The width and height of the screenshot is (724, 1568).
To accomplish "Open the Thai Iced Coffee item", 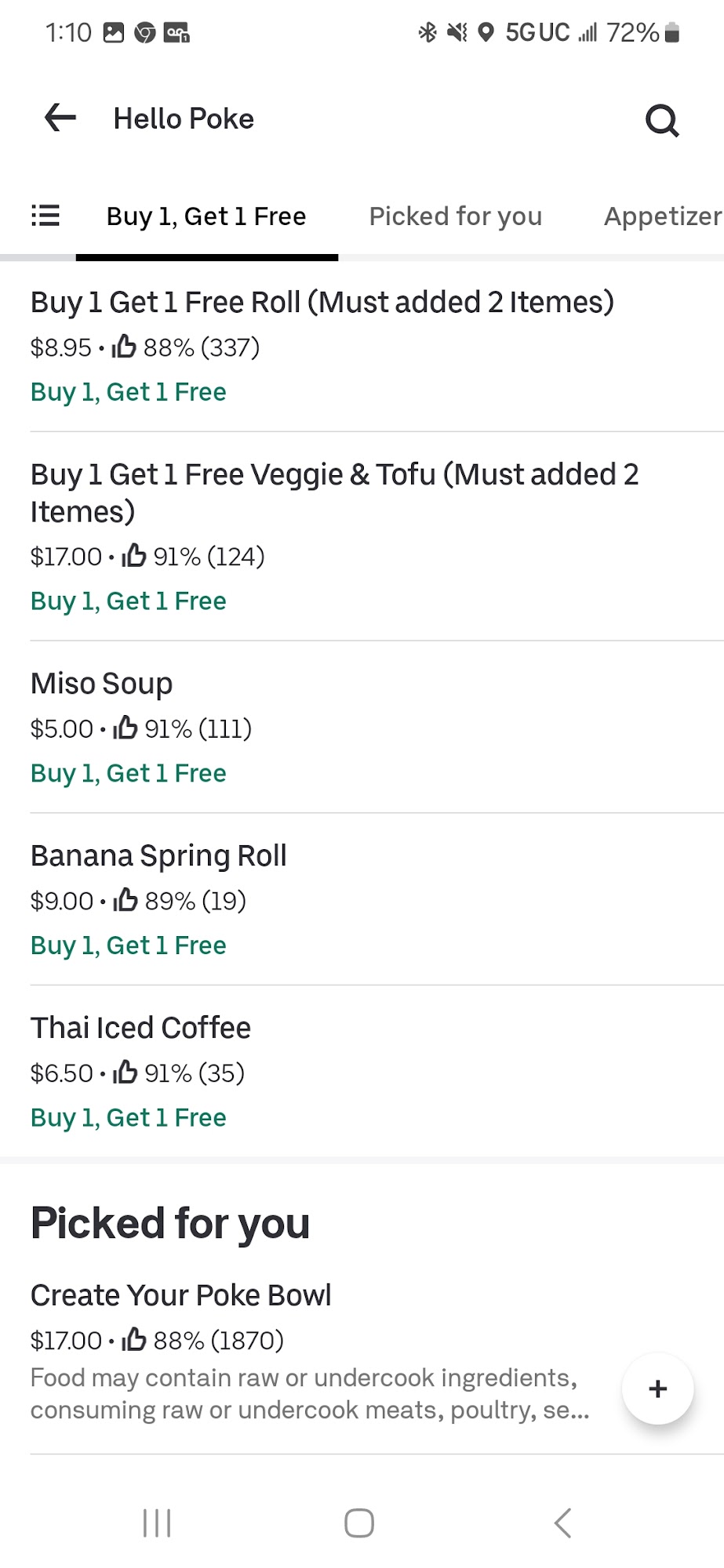I will tap(140, 1028).
